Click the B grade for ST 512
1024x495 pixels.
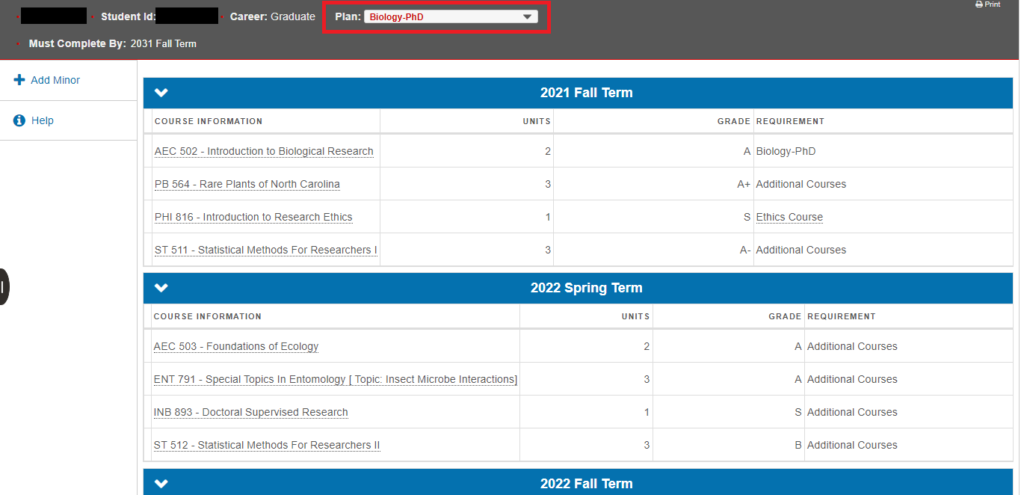(798, 445)
